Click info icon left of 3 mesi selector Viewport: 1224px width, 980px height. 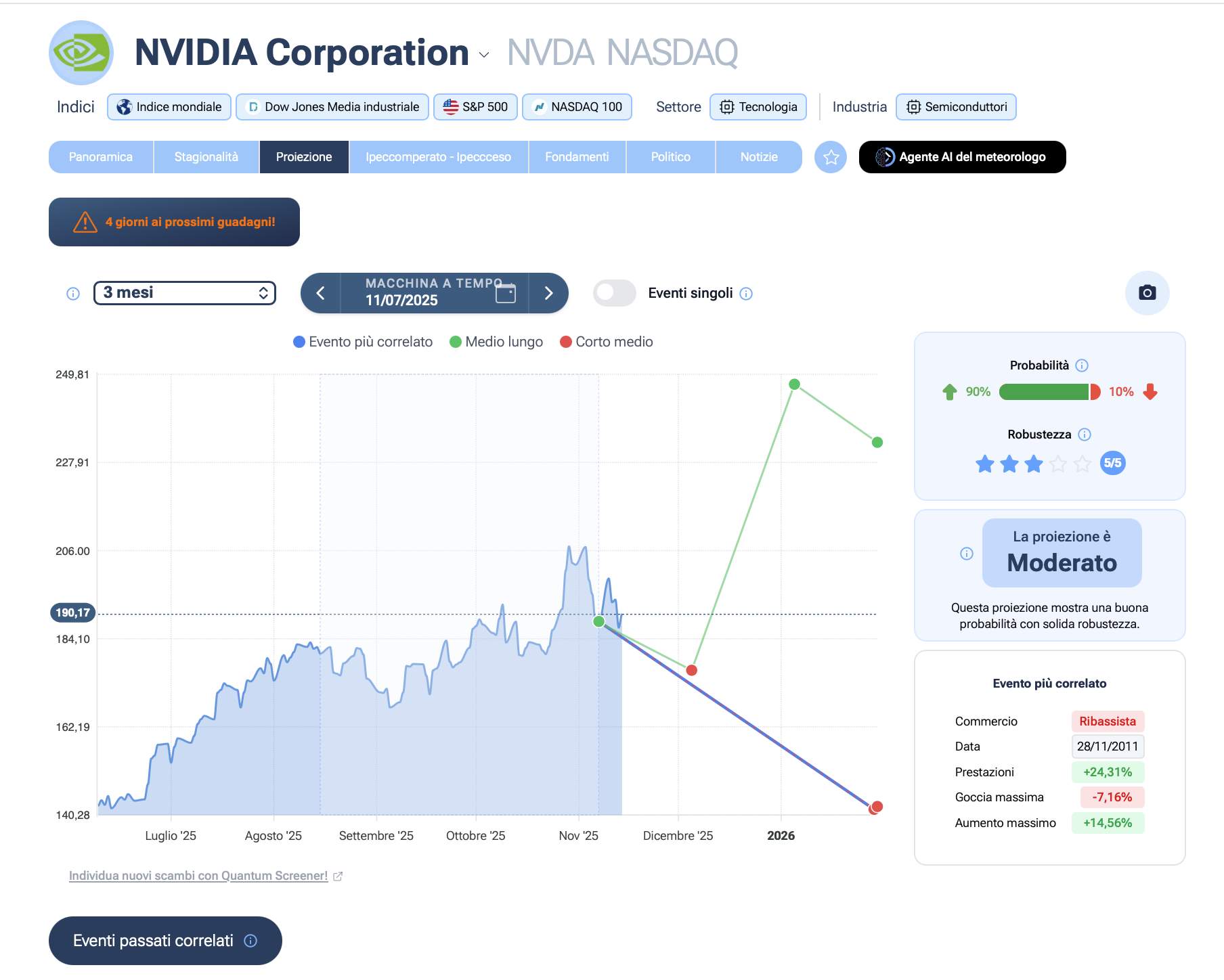[x=73, y=294]
